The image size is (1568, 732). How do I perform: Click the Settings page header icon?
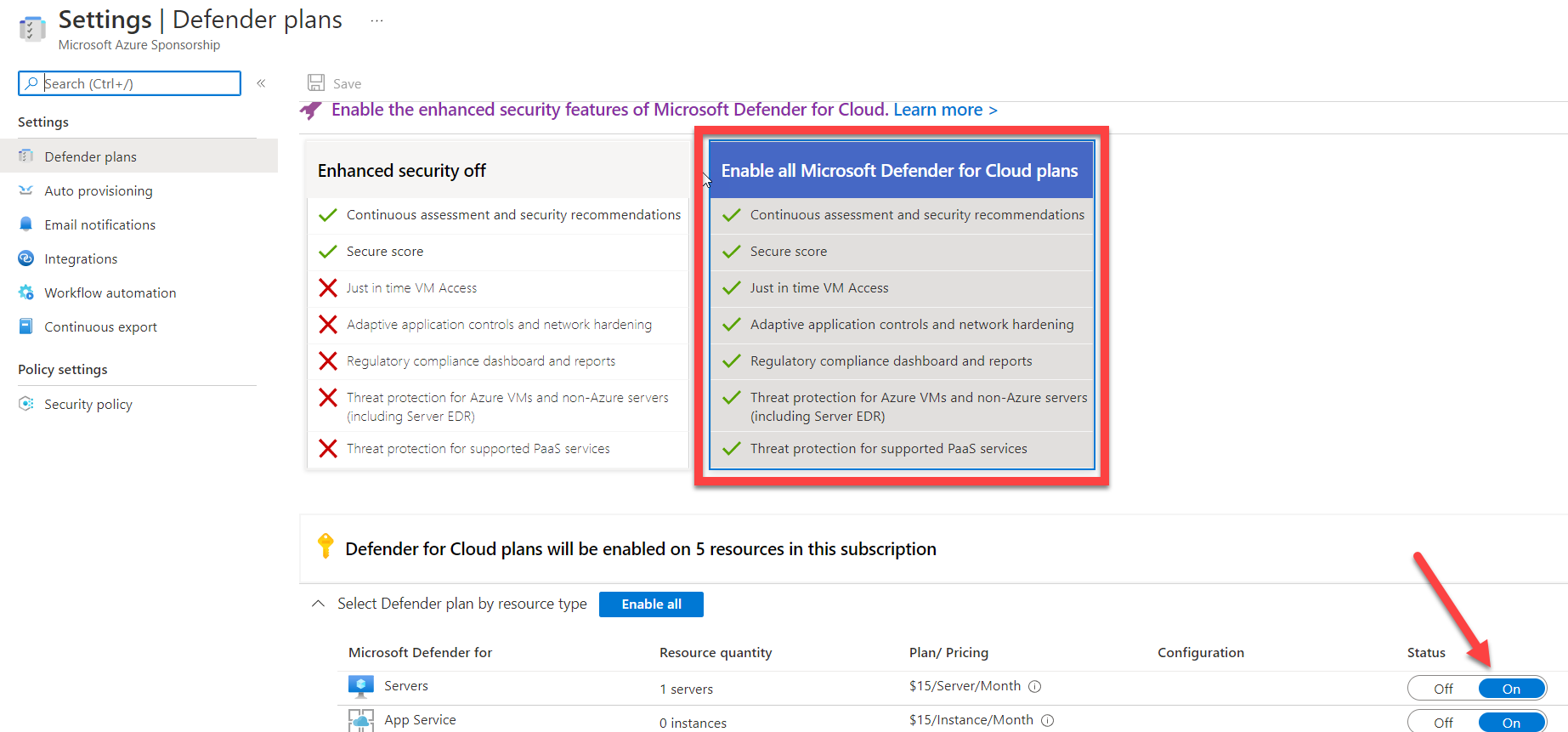pos(32,28)
